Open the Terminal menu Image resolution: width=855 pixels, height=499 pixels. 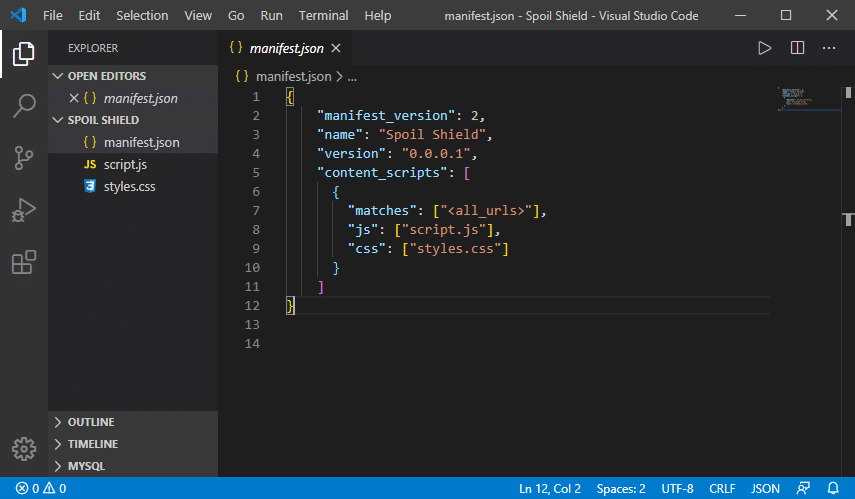(x=323, y=15)
